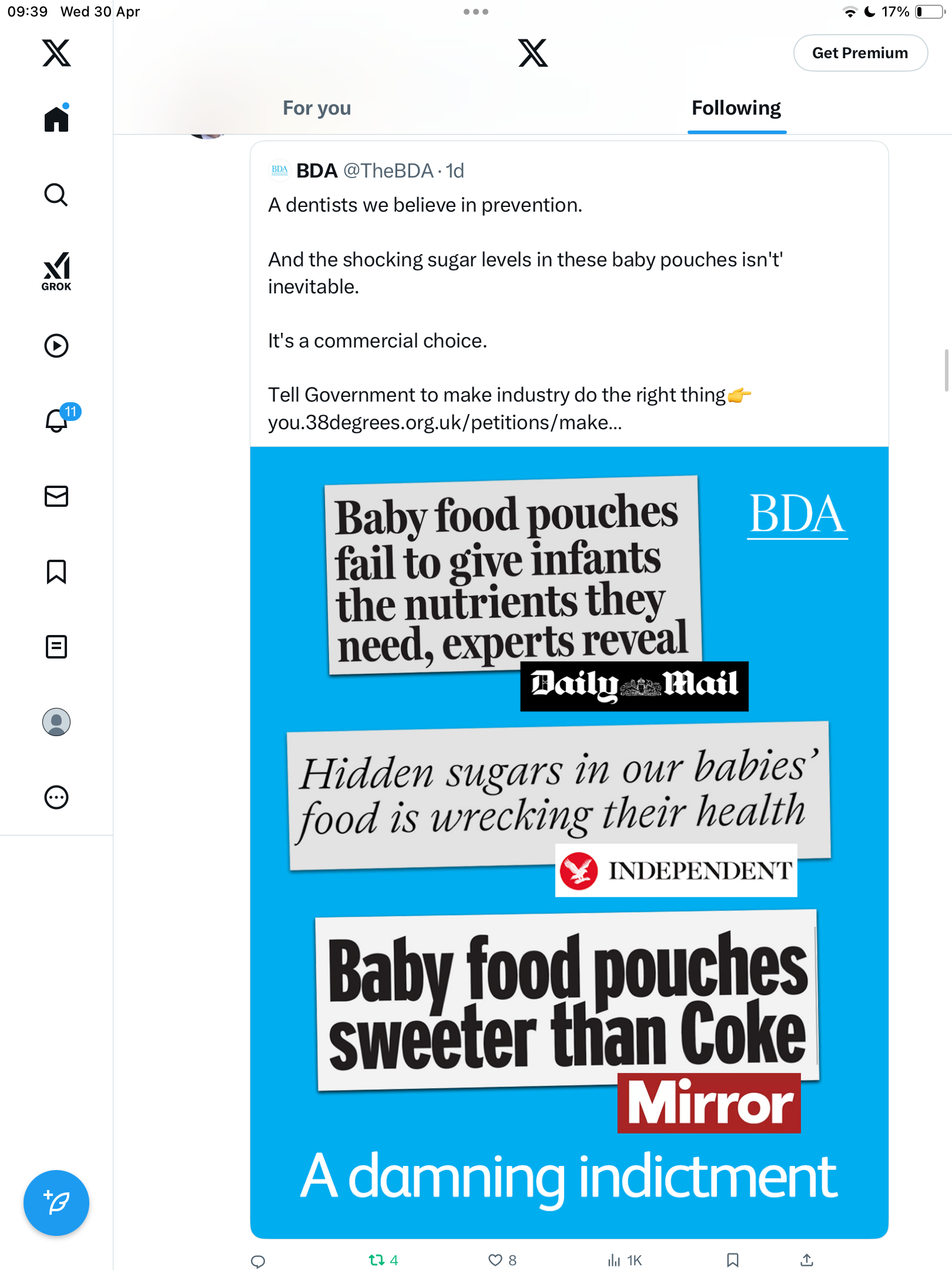Open Messages envelope icon

click(56, 496)
